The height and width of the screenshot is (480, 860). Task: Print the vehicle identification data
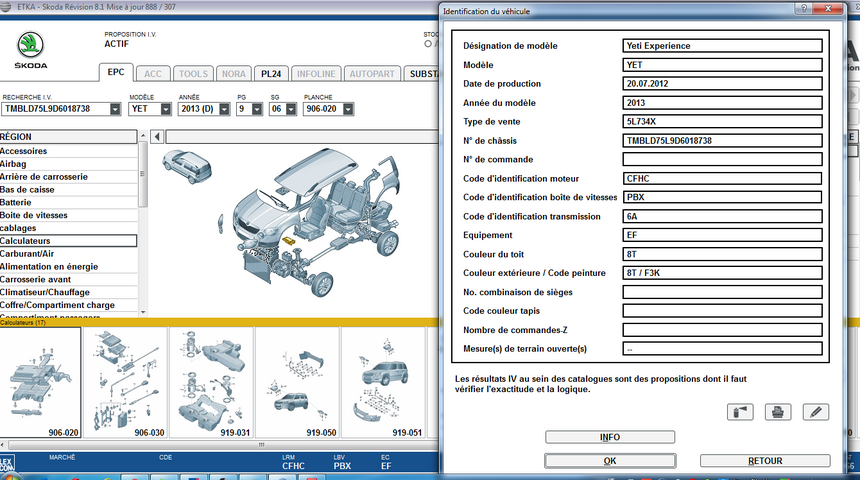[x=778, y=411]
